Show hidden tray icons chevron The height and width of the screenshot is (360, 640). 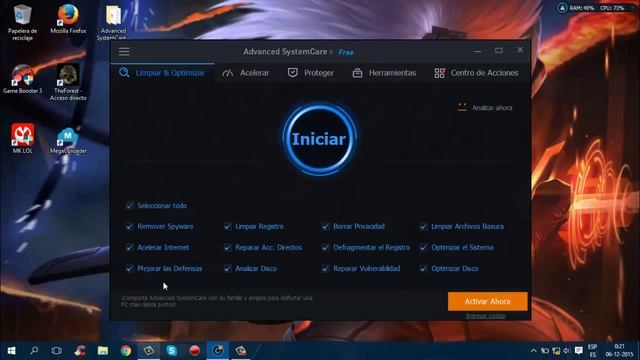[533, 351]
